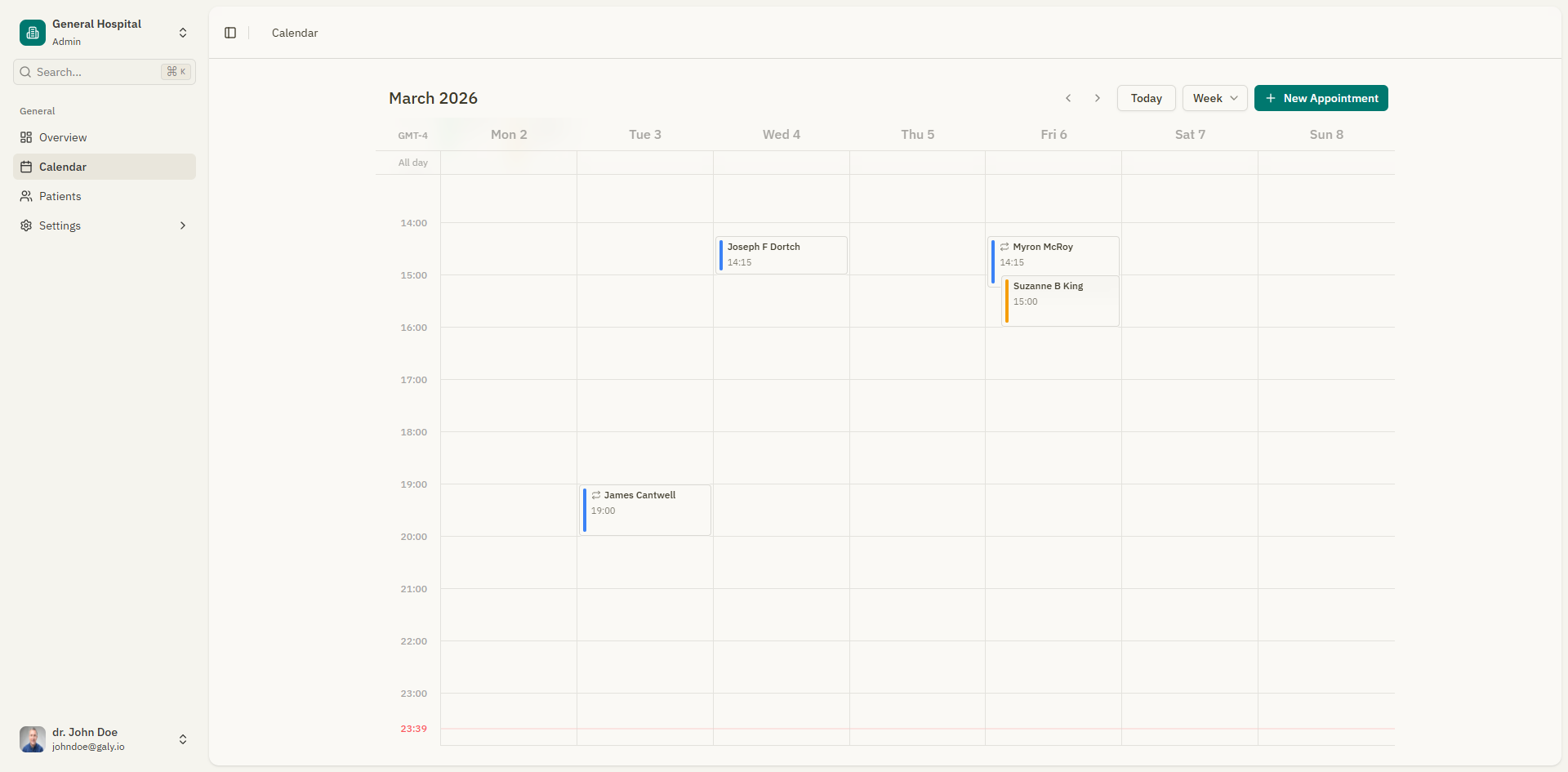Viewport: 1568px width, 772px height.
Task: Click the recurrence arrows on Myron McRoy's event
Action: tap(1004, 246)
